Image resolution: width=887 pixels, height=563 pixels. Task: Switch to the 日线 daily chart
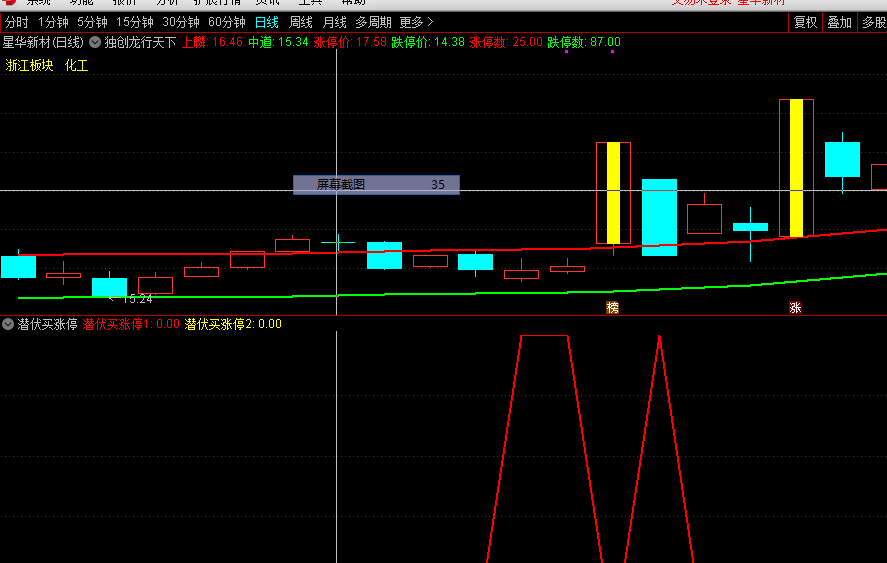[x=266, y=23]
